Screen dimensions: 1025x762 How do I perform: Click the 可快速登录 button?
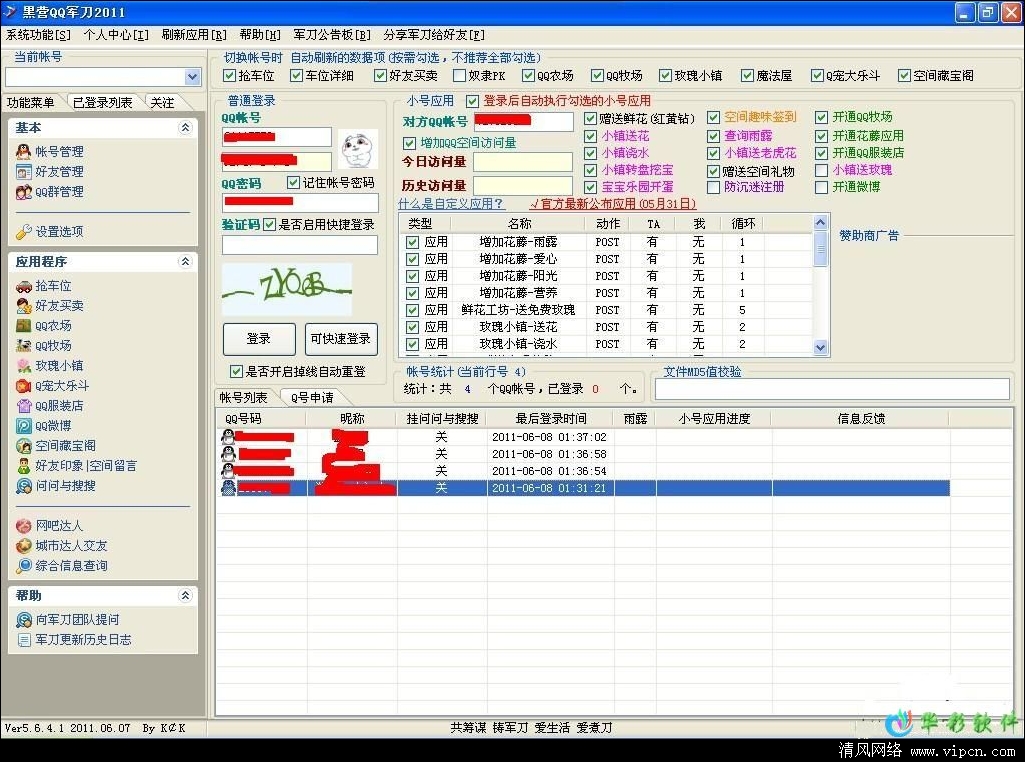tap(341, 339)
